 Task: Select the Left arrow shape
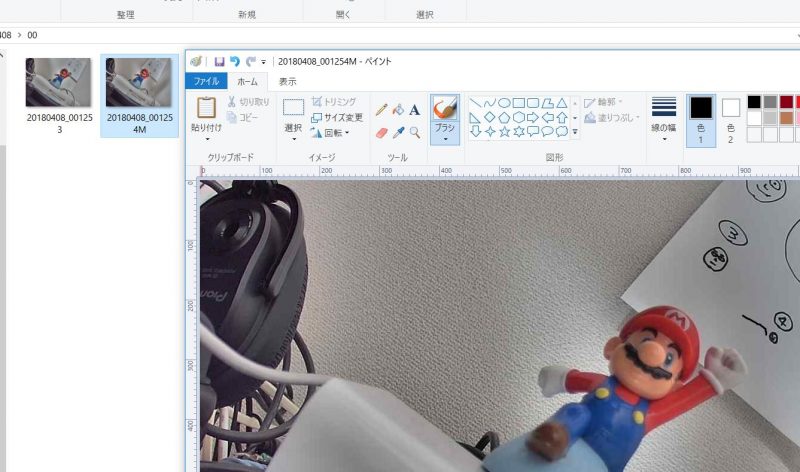[x=547, y=117]
